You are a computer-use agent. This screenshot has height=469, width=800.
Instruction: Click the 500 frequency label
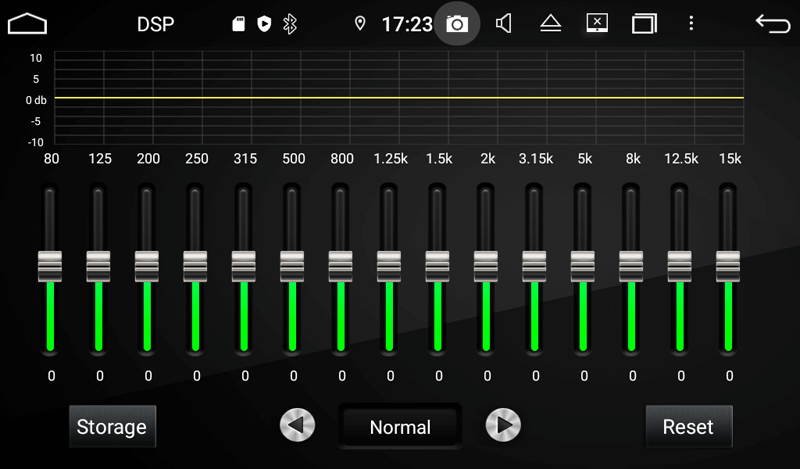tap(293, 159)
